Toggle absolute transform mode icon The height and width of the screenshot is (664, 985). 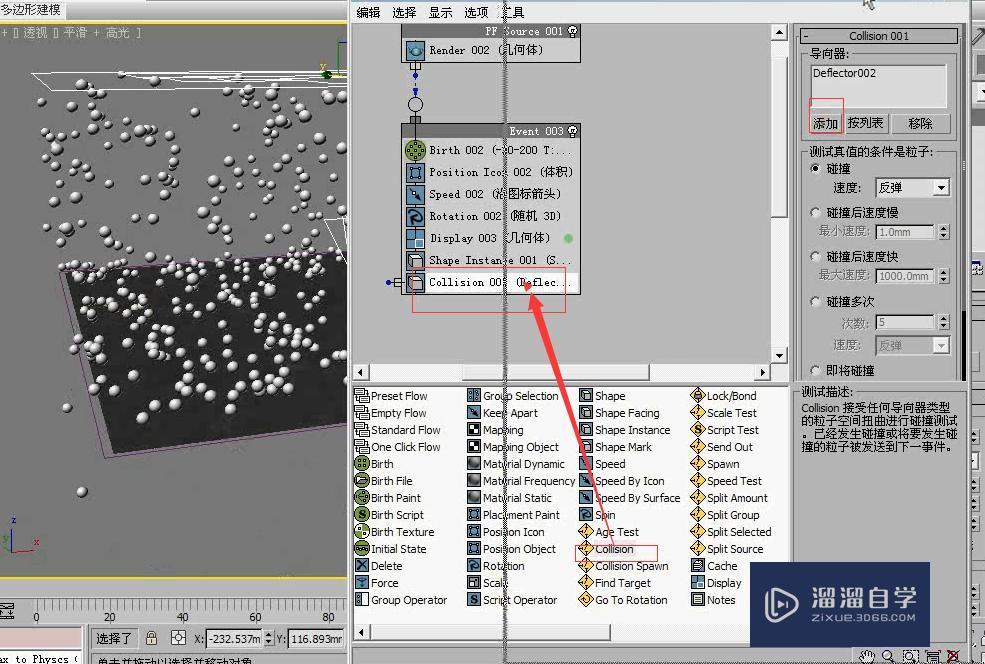178,638
